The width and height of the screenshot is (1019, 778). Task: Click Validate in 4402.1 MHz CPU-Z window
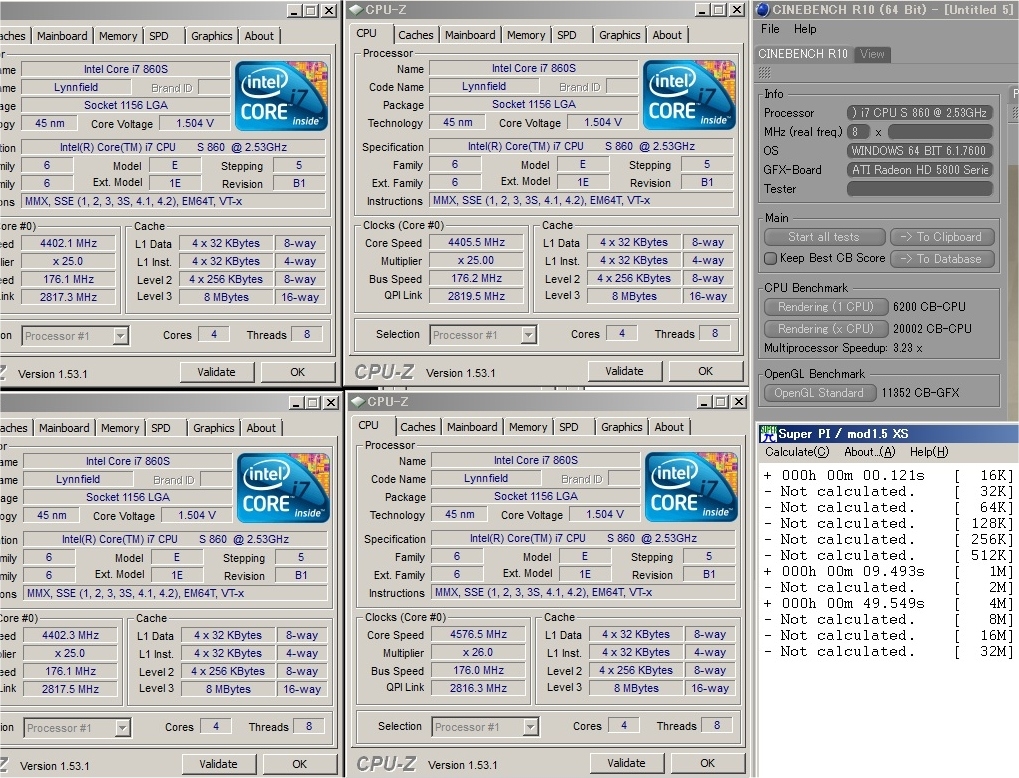click(x=216, y=372)
